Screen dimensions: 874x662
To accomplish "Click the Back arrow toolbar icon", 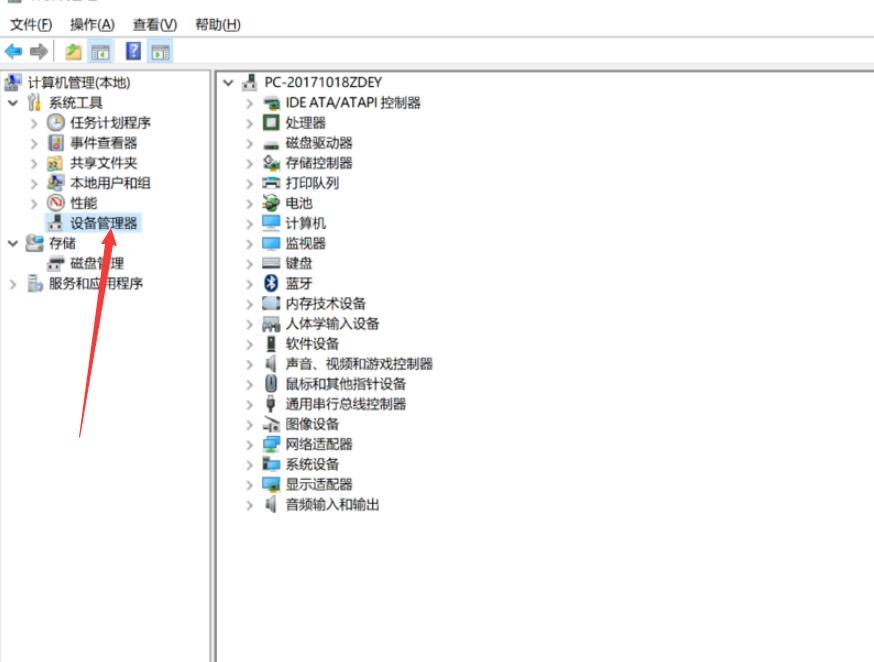I will pyautogui.click(x=14, y=51).
